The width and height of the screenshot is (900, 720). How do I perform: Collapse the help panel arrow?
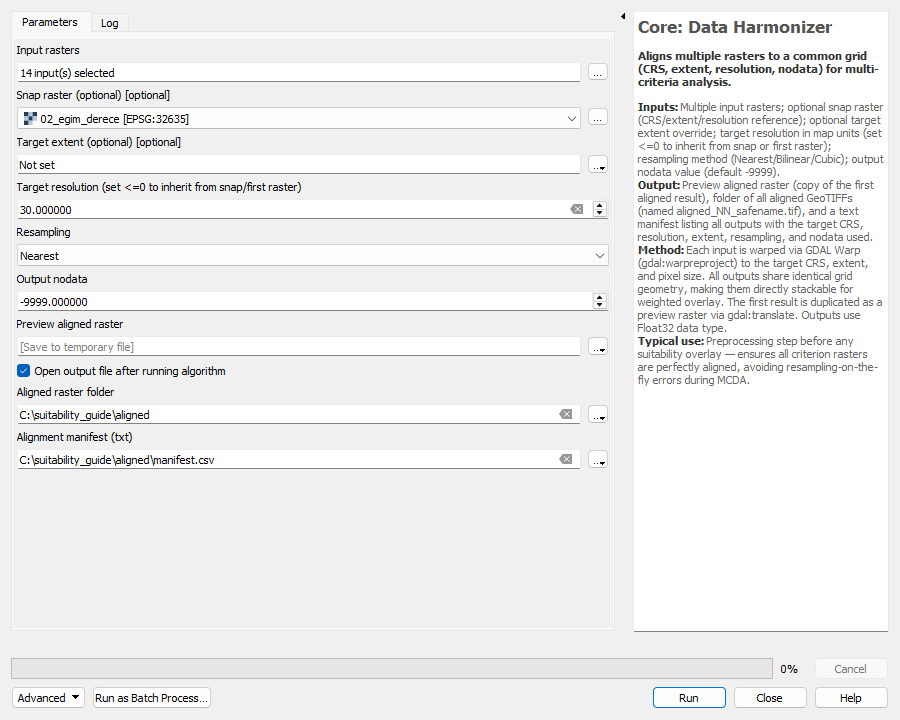[x=623, y=16]
